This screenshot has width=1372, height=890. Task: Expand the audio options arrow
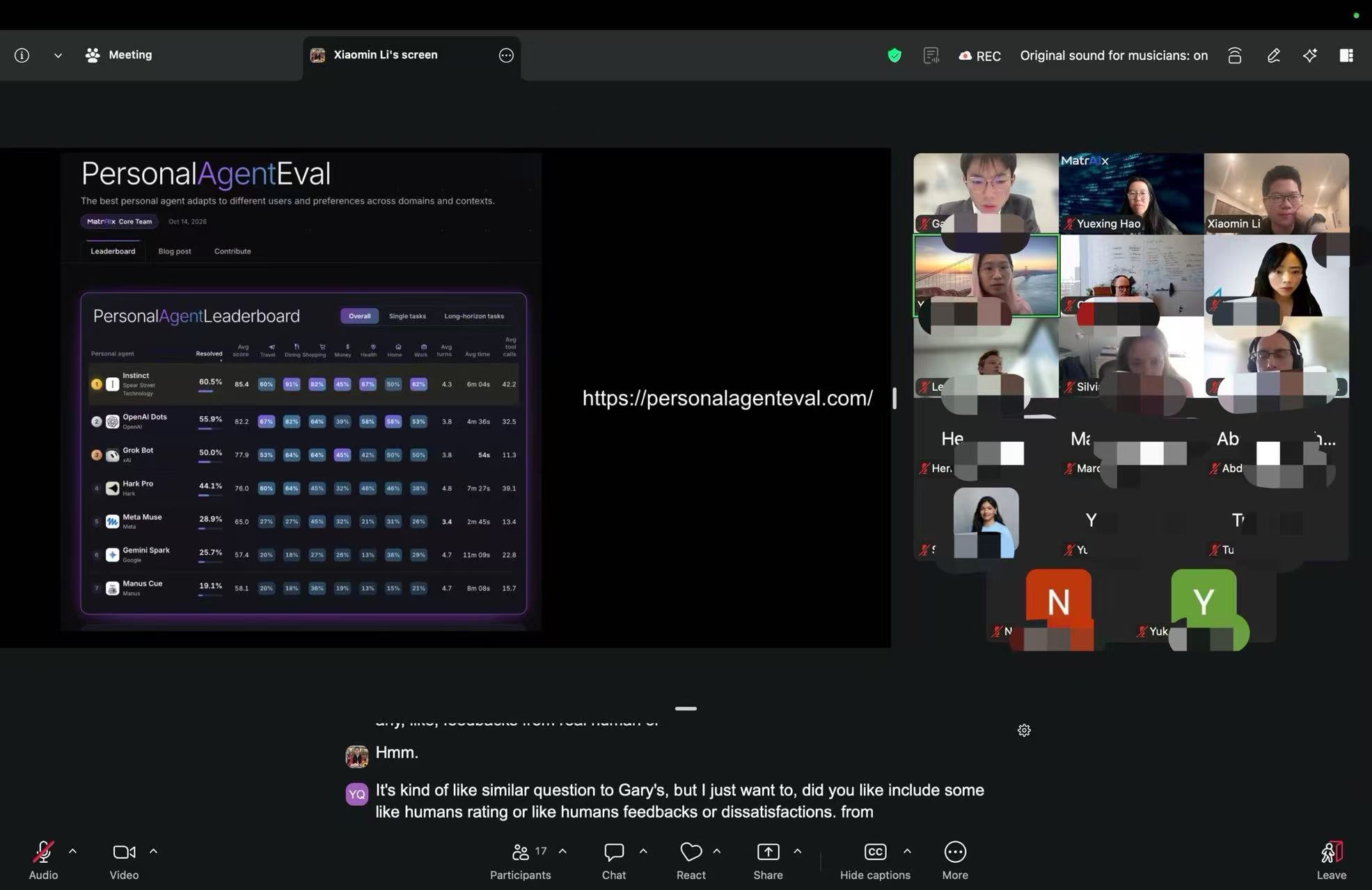tap(72, 851)
